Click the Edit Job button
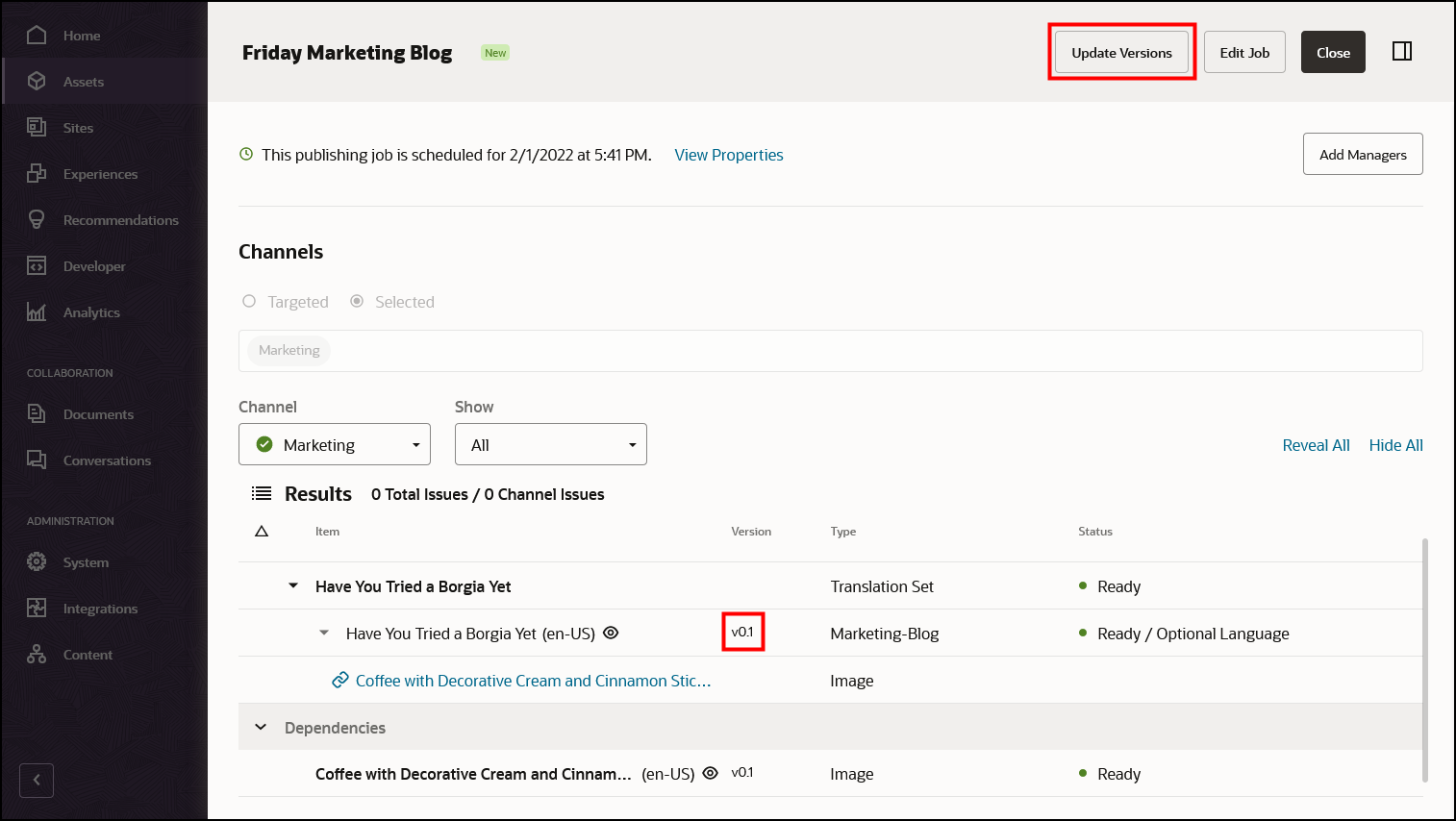The height and width of the screenshot is (821, 1456). click(1244, 52)
